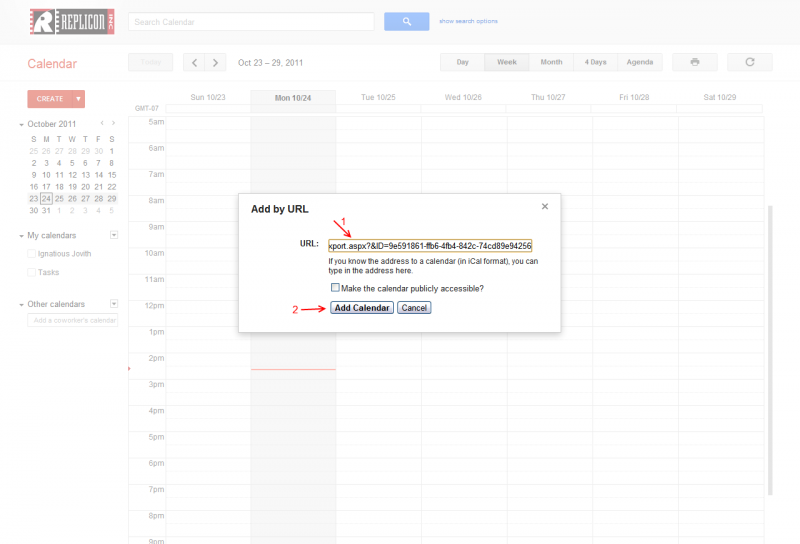Go to previous week arrow

pyautogui.click(x=194, y=62)
